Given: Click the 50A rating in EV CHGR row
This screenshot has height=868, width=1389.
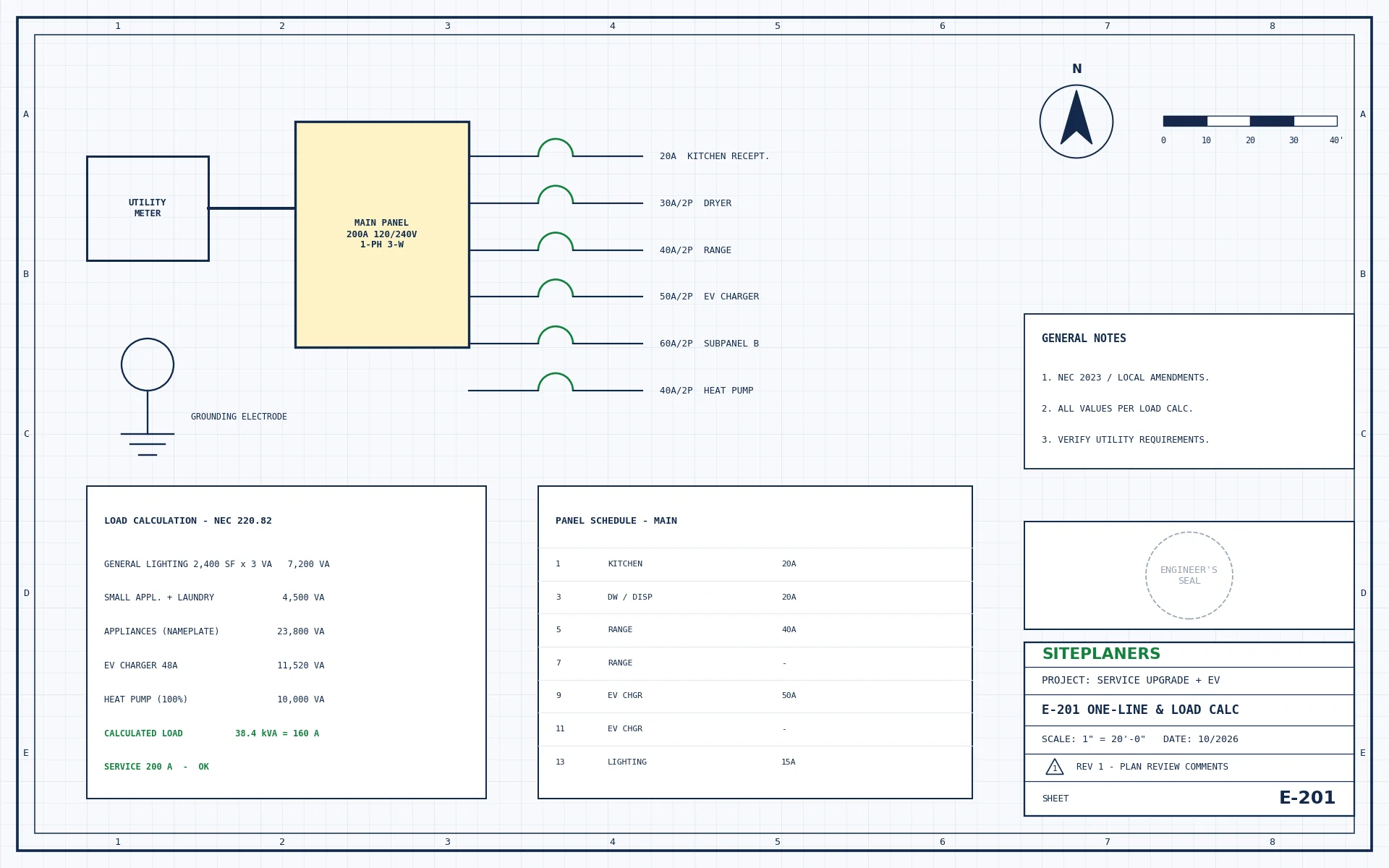Looking at the screenshot, I should [789, 696].
